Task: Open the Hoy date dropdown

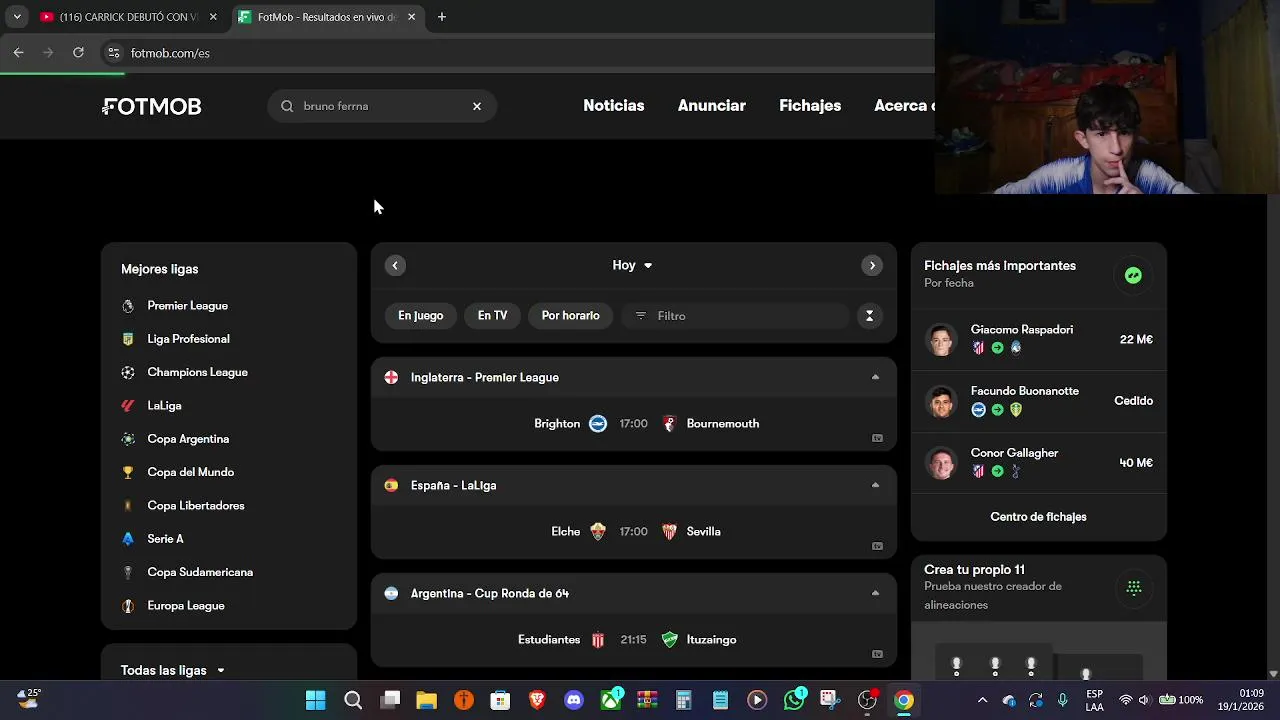Action: click(x=633, y=265)
